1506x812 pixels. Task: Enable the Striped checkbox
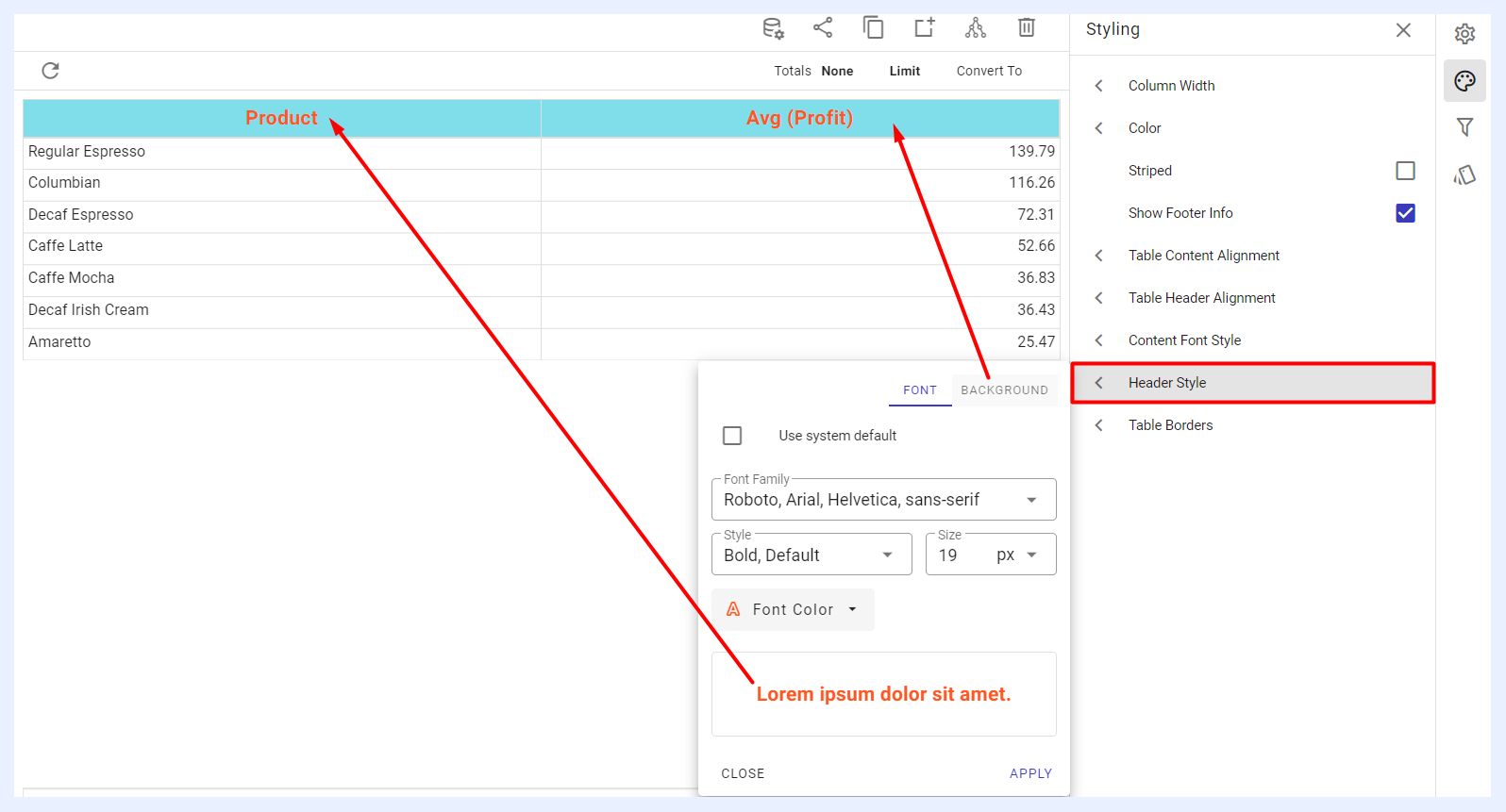[x=1405, y=171]
